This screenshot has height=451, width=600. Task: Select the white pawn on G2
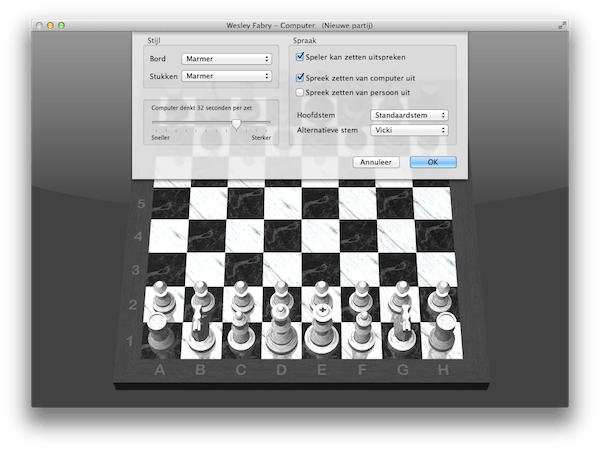tap(400, 296)
